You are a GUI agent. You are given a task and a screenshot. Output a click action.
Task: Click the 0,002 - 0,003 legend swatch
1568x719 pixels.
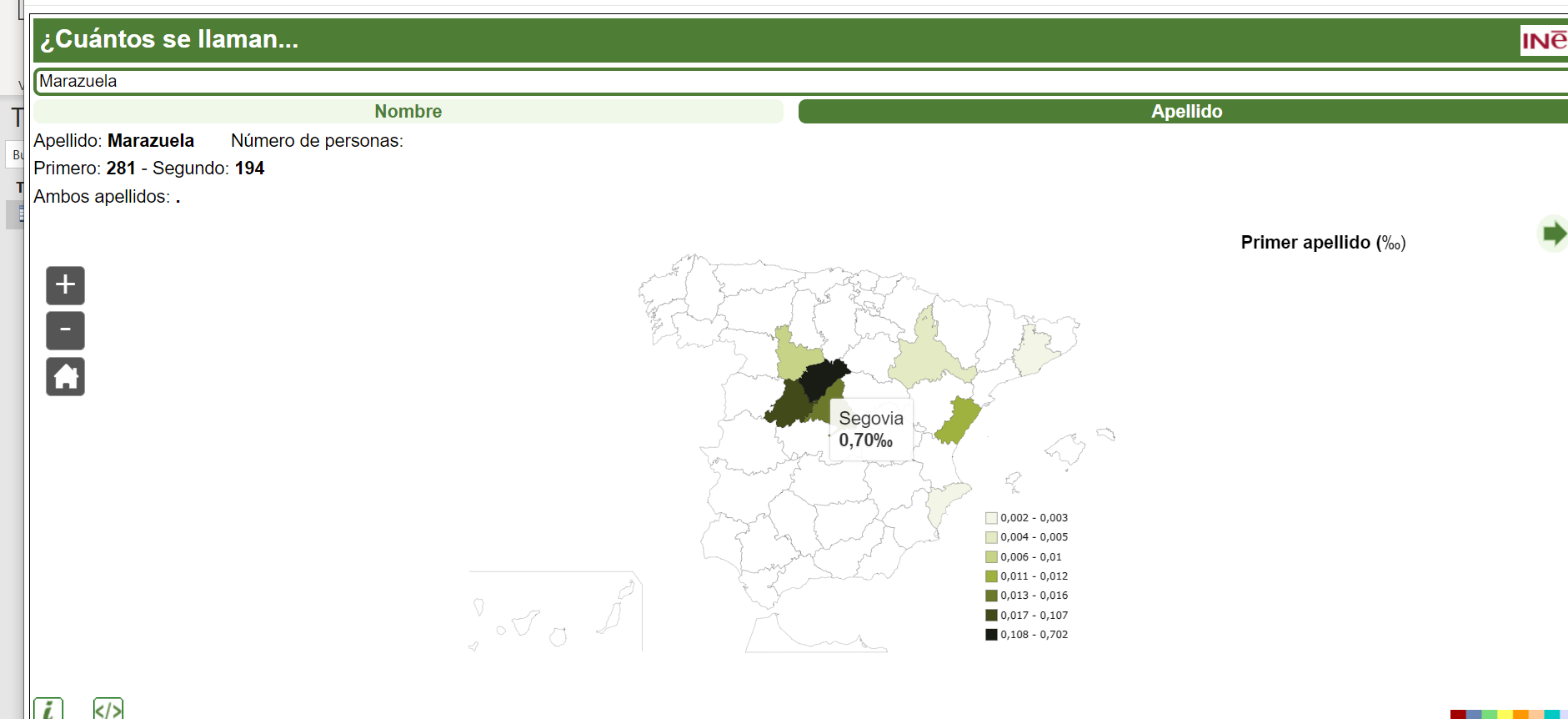(991, 518)
